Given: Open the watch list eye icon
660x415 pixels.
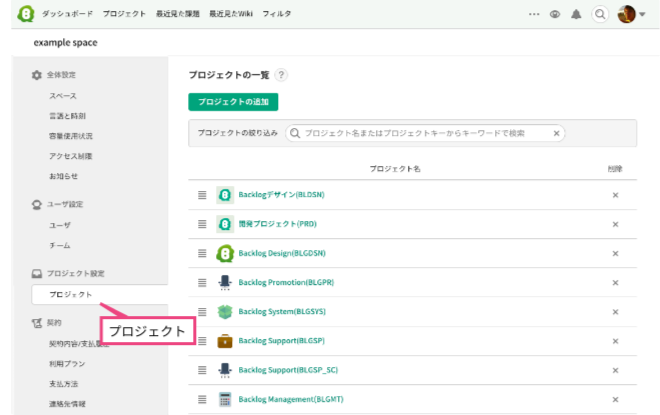Looking at the screenshot, I should (x=555, y=14).
